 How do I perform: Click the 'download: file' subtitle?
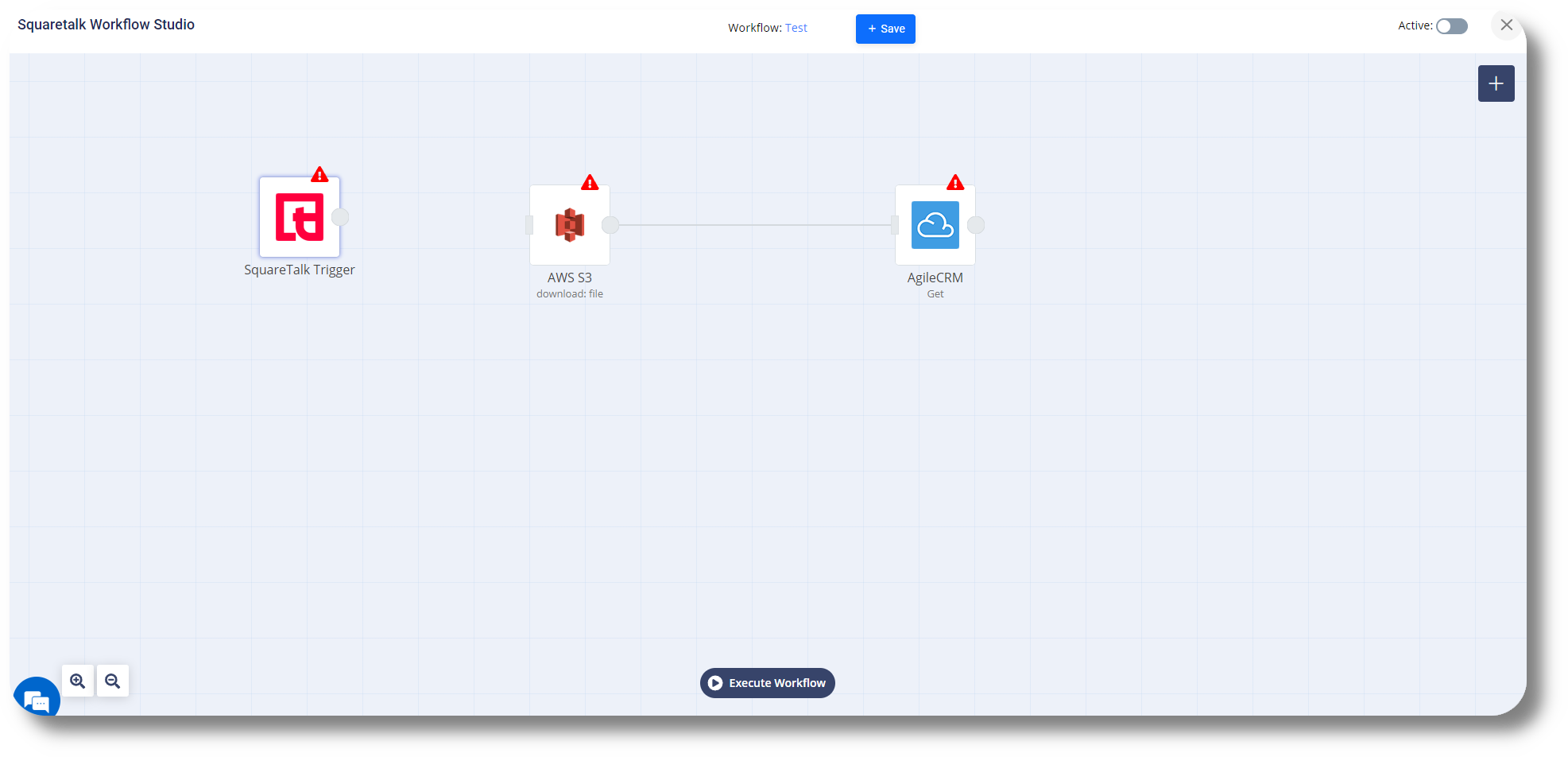tap(570, 293)
